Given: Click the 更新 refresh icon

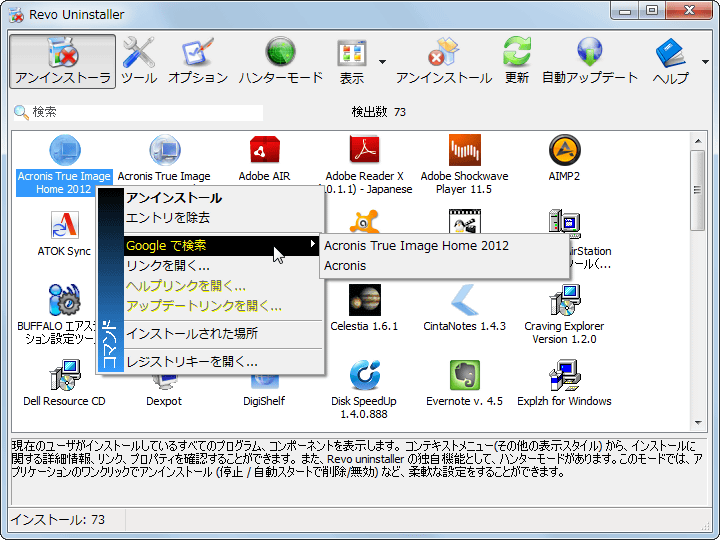Looking at the screenshot, I should coord(517,61).
